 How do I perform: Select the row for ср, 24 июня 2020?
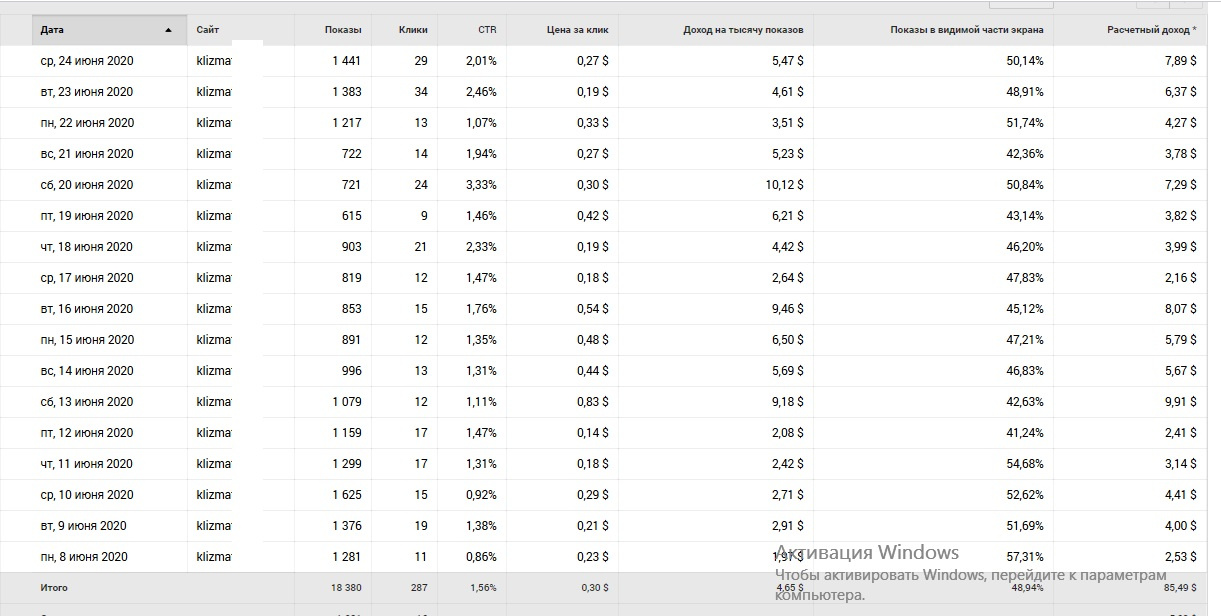[87, 61]
